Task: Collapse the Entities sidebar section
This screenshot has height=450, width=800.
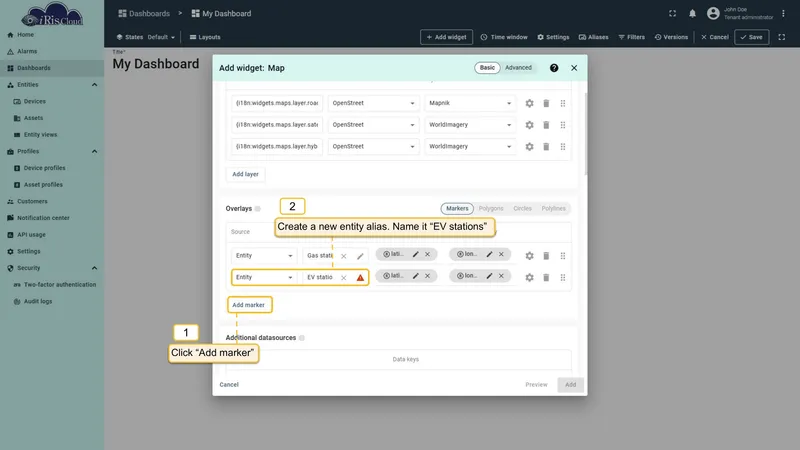Action: pos(94,85)
